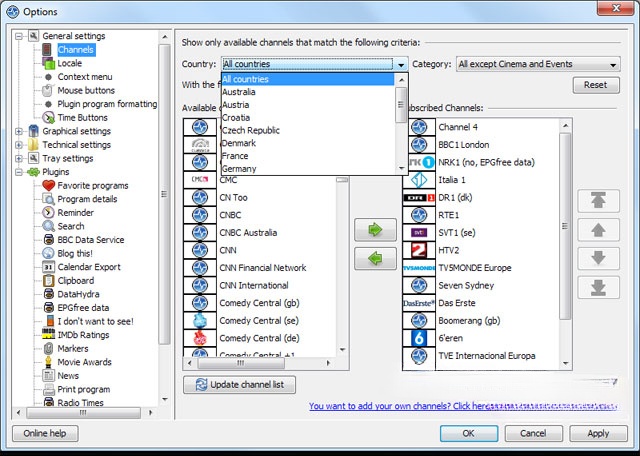
Task: Click the Search magnifier icon in tree
Action: pos(48,226)
